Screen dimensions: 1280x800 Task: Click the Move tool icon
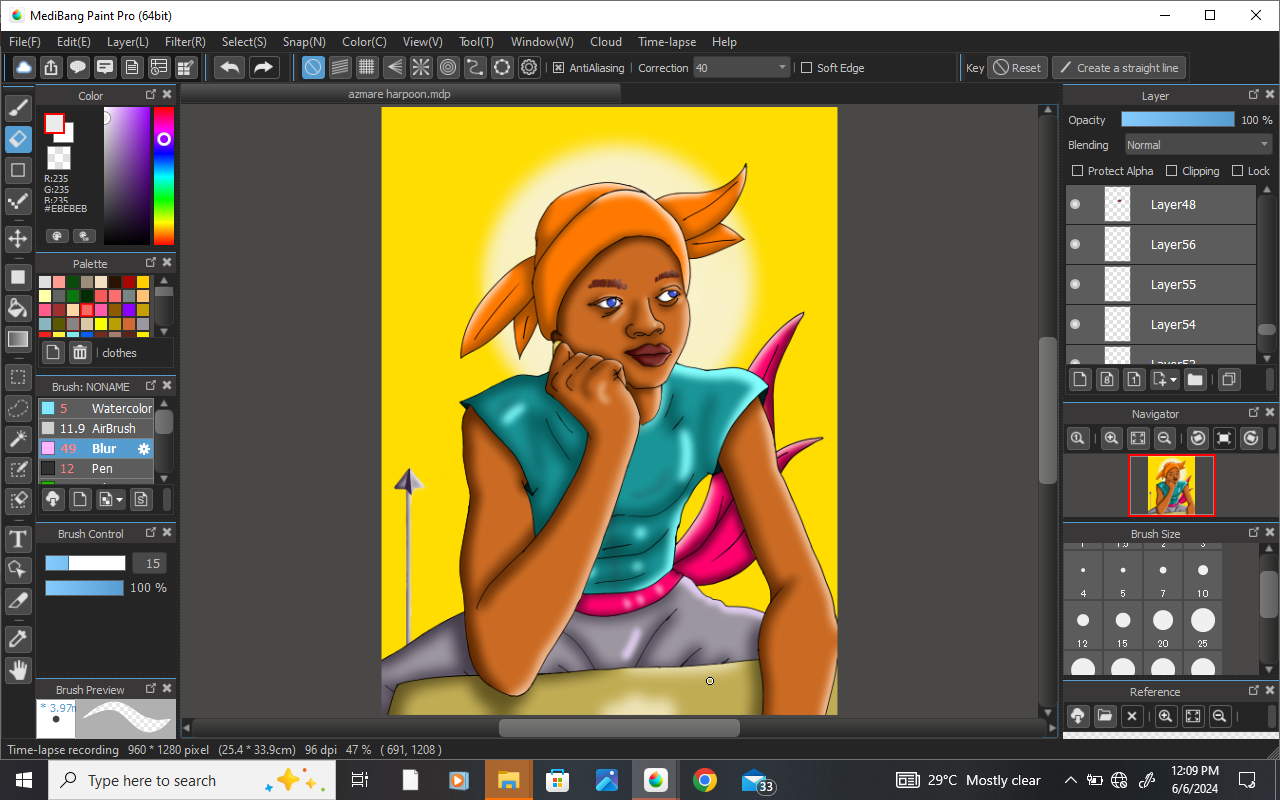[18, 238]
